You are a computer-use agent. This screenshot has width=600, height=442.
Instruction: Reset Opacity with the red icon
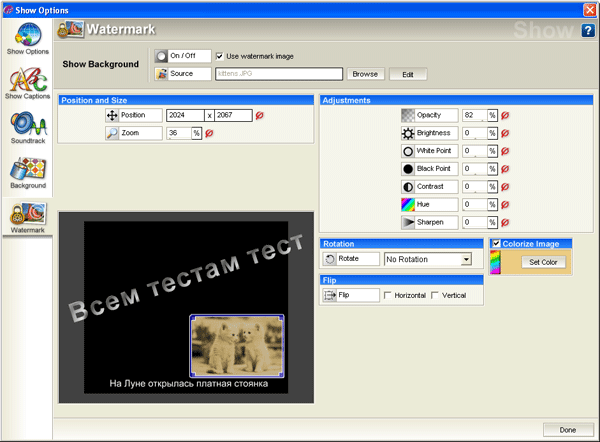pos(505,115)
